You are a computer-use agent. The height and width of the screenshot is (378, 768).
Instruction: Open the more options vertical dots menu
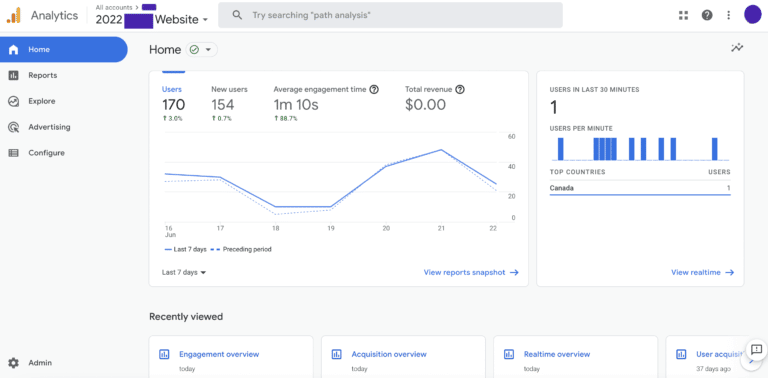pos(729,15)
